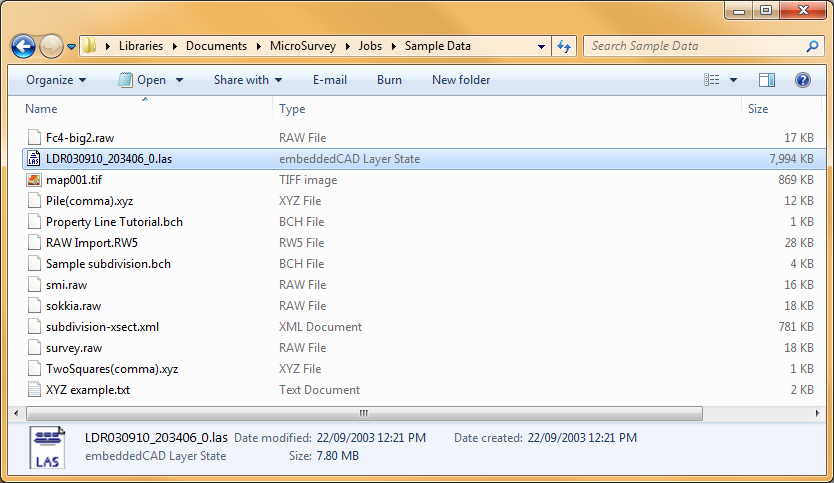Sort files by Name column header
This screenshot has width=834, height=483.
click(41, 109)
